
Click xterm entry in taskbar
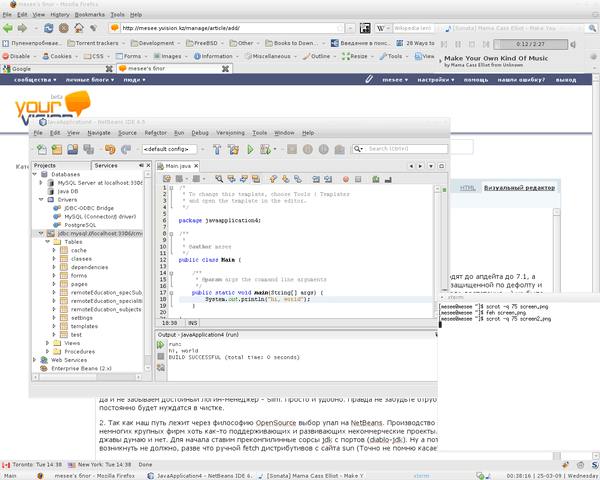tap(421, 476)
